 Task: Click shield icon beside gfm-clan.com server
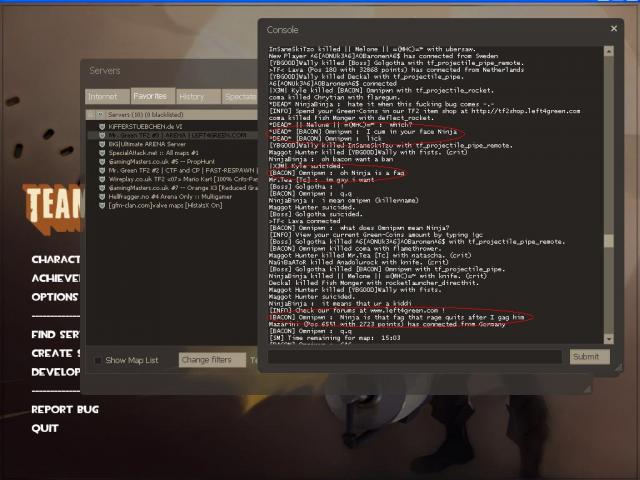pos(101,207)
